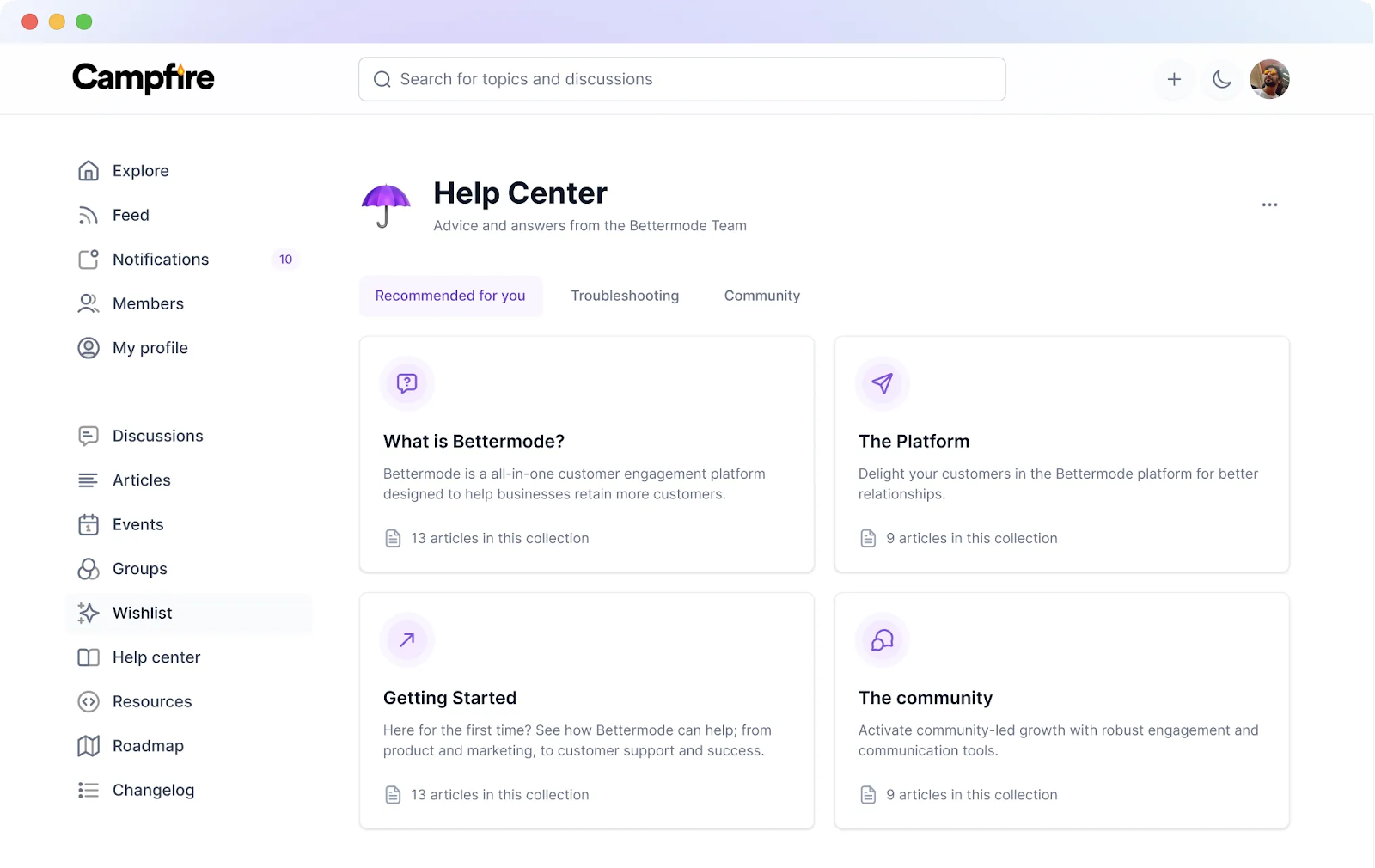This screenshot has height=868, width=1375.
Task: Select the Groups circles icon
Action: pos(89,569)
